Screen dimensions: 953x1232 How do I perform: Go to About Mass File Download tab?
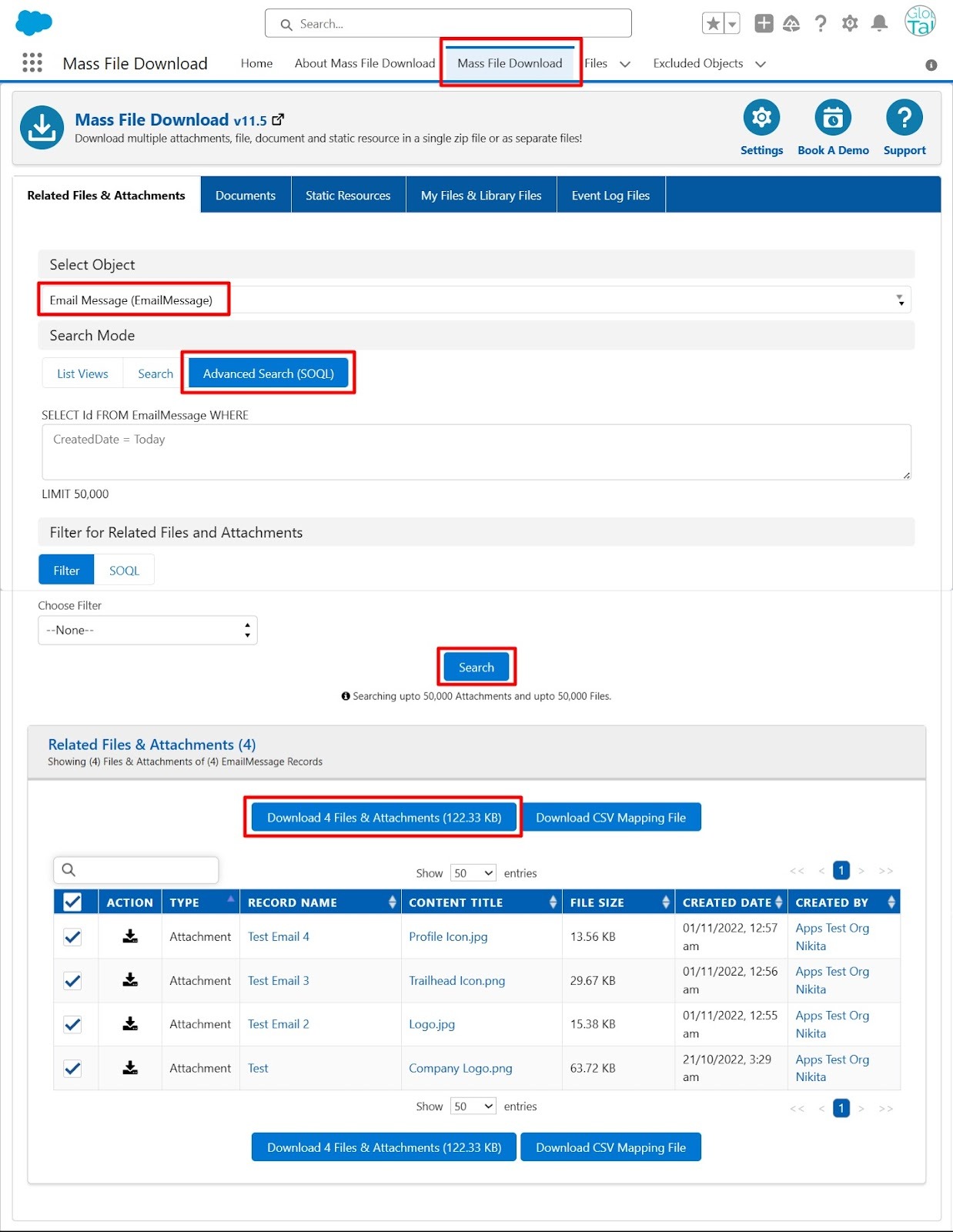(x=365, y=63)
